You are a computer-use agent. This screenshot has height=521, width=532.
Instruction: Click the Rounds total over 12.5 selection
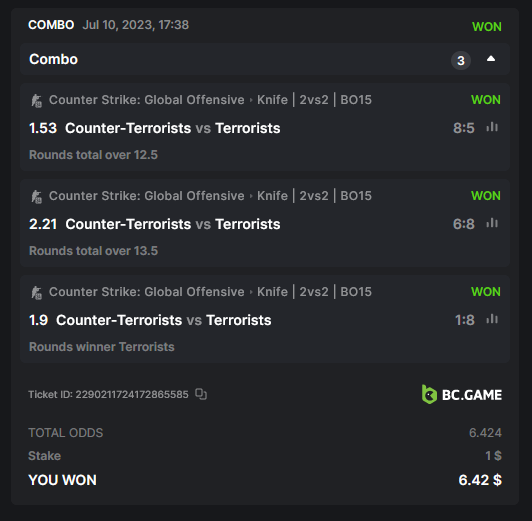[93, 155]
